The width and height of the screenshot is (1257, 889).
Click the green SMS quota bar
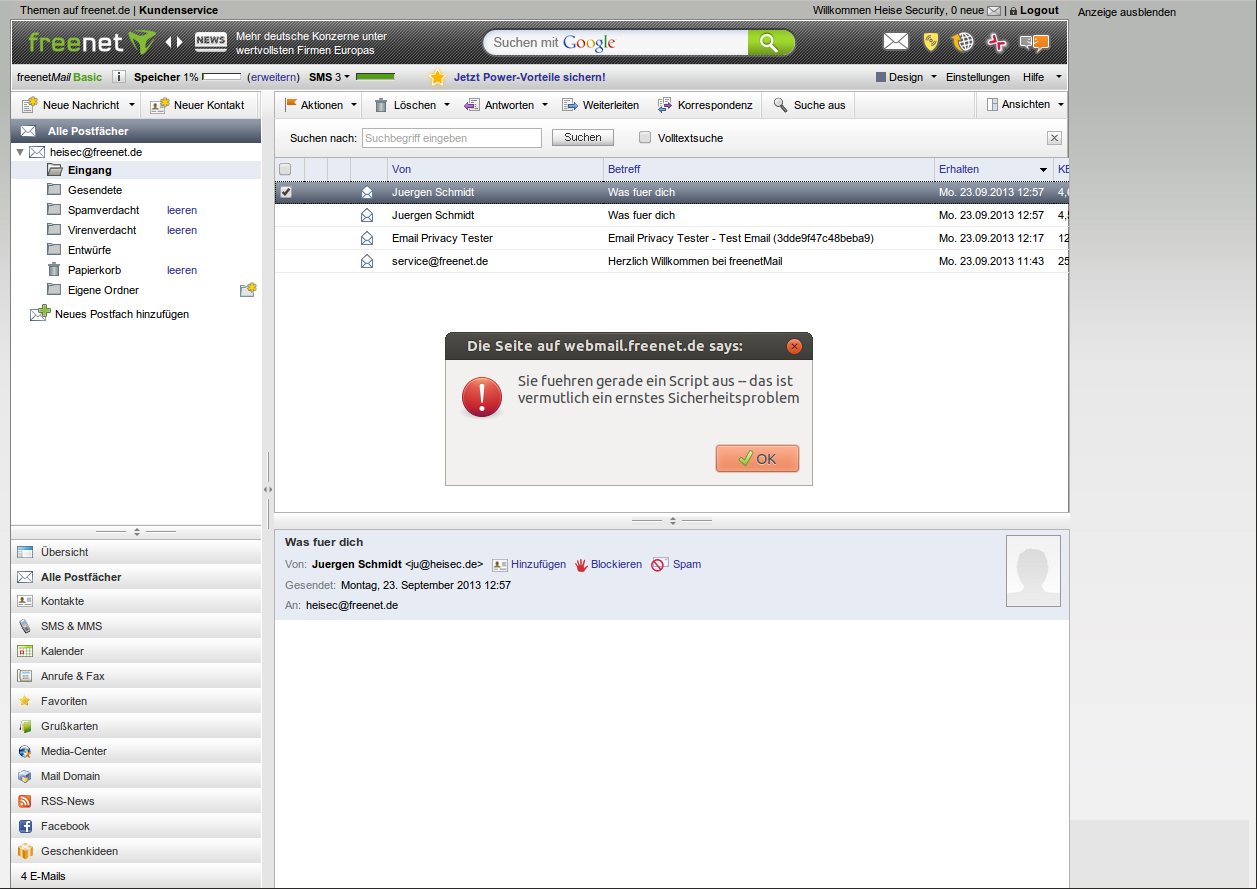tap(375, 77)
